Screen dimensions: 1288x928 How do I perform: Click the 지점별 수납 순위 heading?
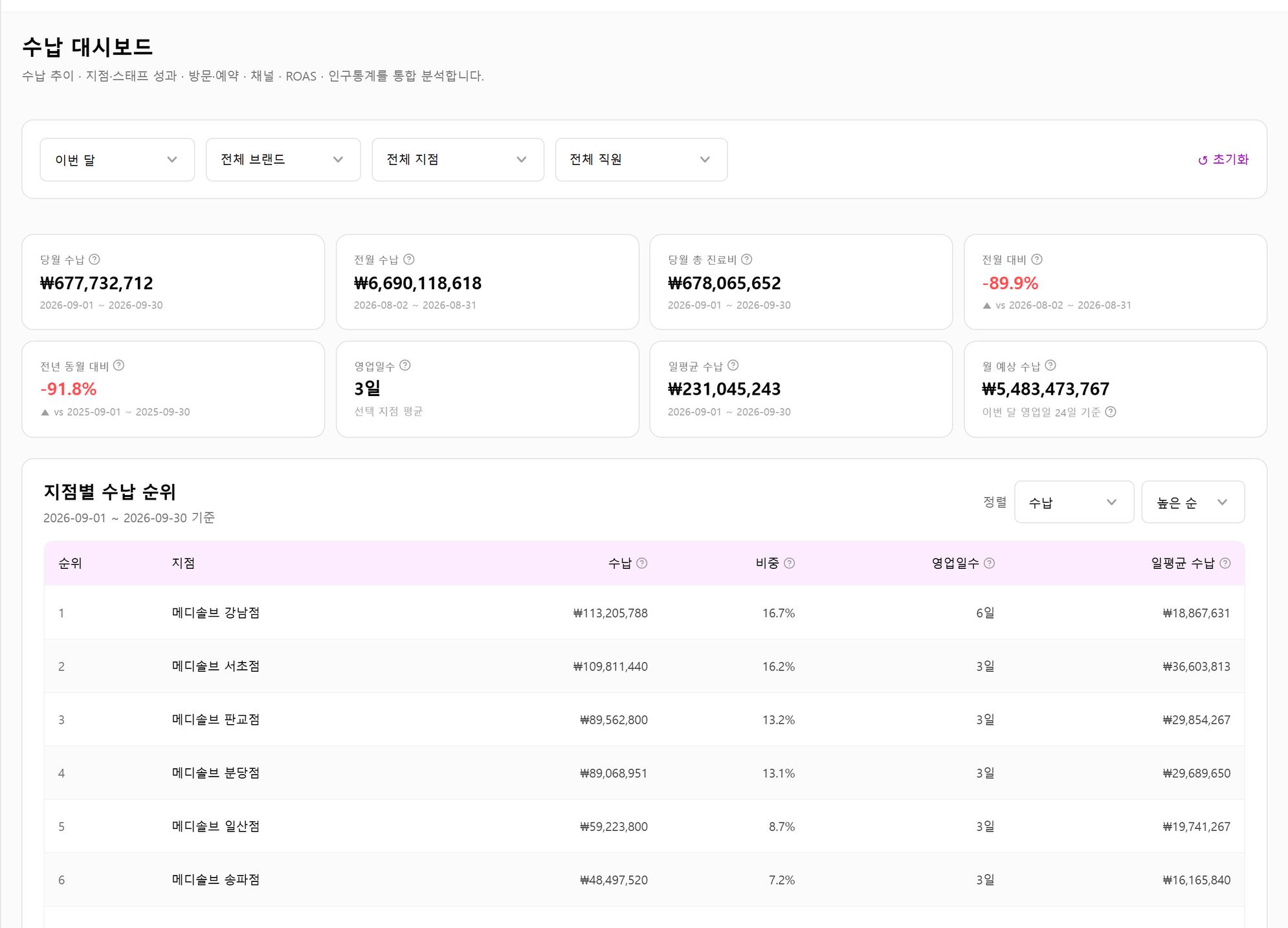coord(109,492)
